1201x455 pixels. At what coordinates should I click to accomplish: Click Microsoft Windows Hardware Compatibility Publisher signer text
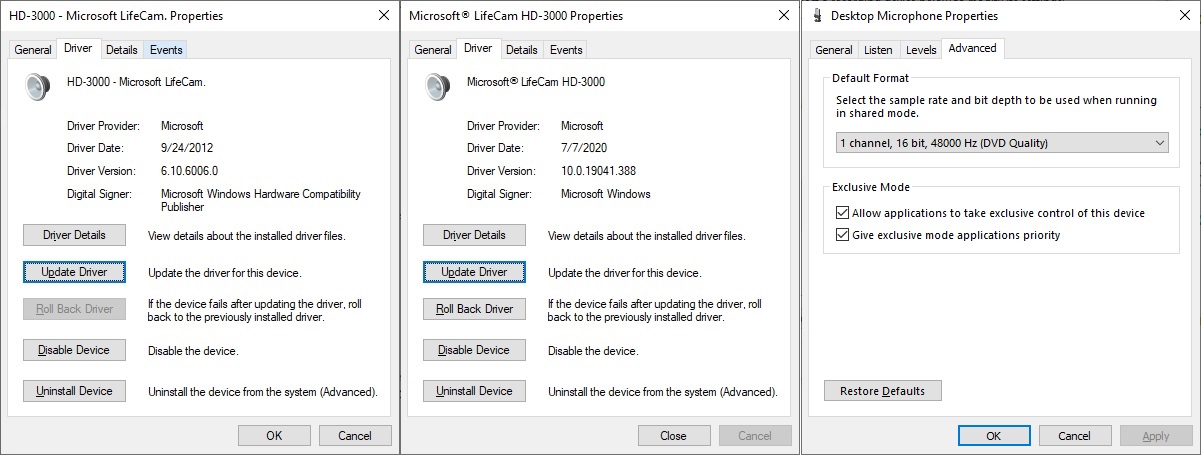[261, 201]
